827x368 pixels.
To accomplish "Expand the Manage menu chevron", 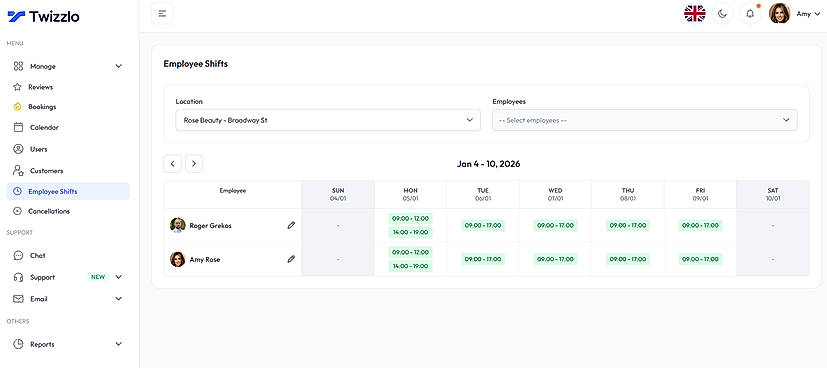I will pyautogui.click(x=119, y=66).
